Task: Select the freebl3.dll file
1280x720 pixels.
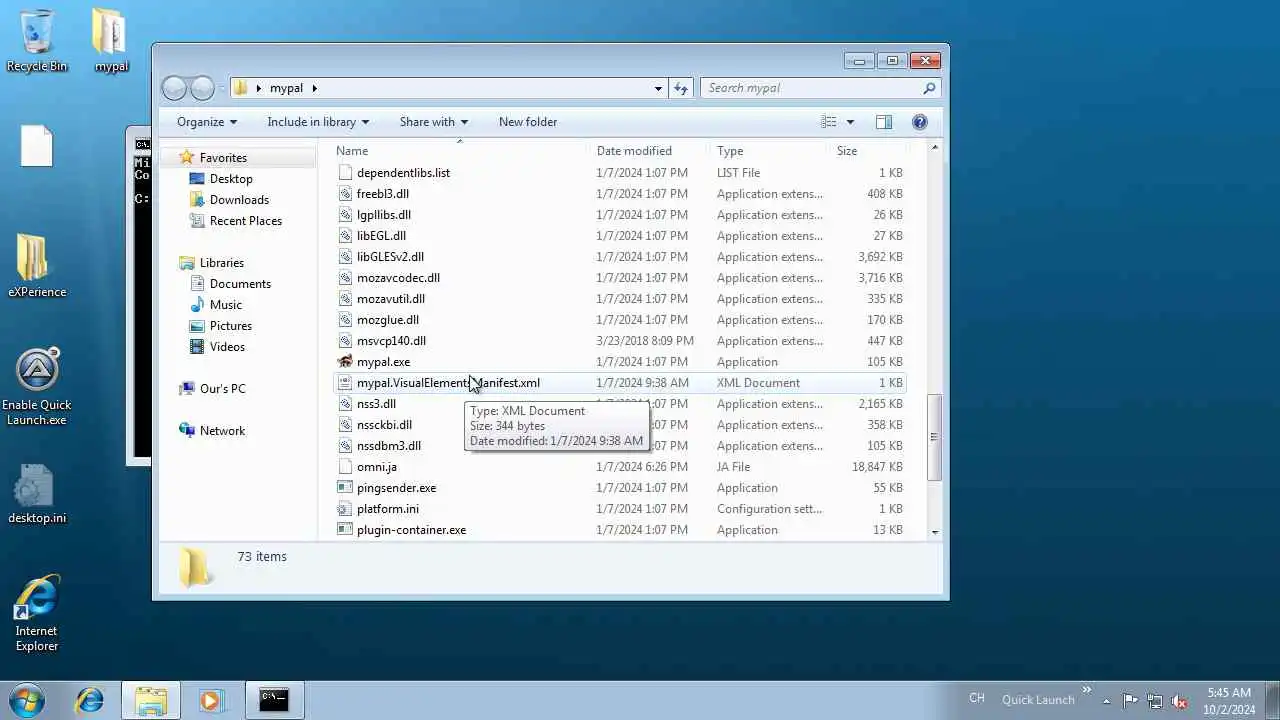Action: pos(383,194)
